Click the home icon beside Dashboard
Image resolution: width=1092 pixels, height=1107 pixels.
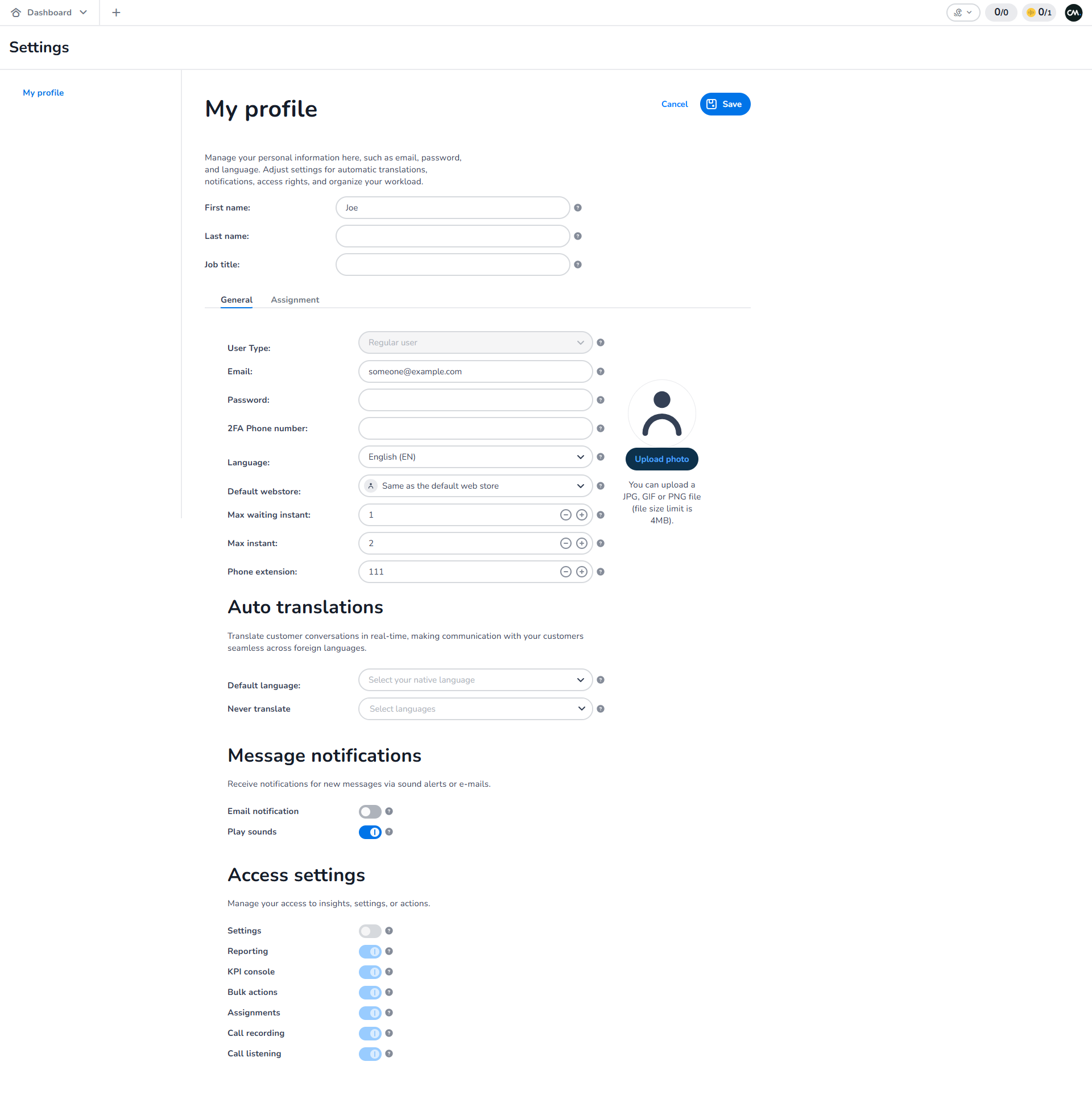(x=16, y=13)
